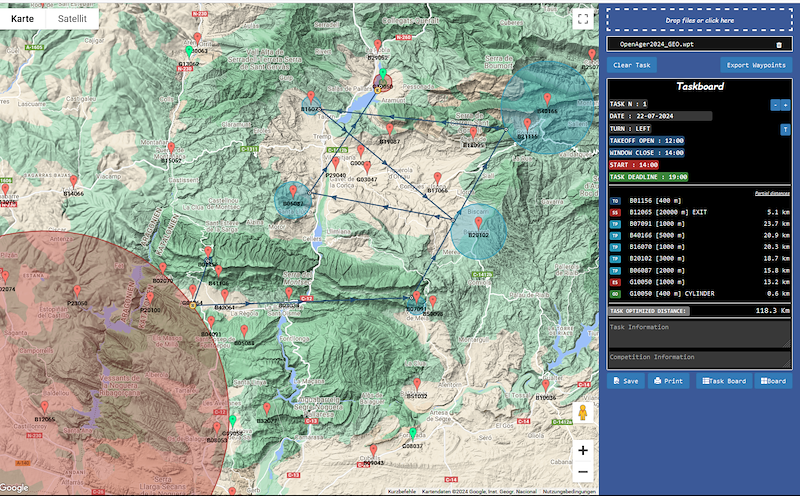
Task: Click the red START 14:00 label
Action: pyautogui.click(x=634, y=165)
